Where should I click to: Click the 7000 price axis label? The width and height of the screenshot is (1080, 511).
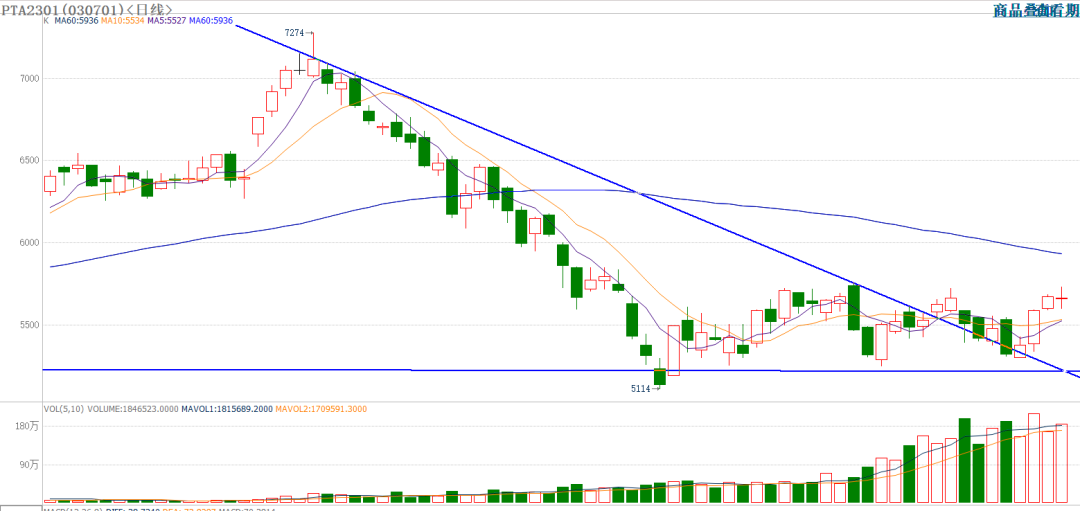coord(28,79)
